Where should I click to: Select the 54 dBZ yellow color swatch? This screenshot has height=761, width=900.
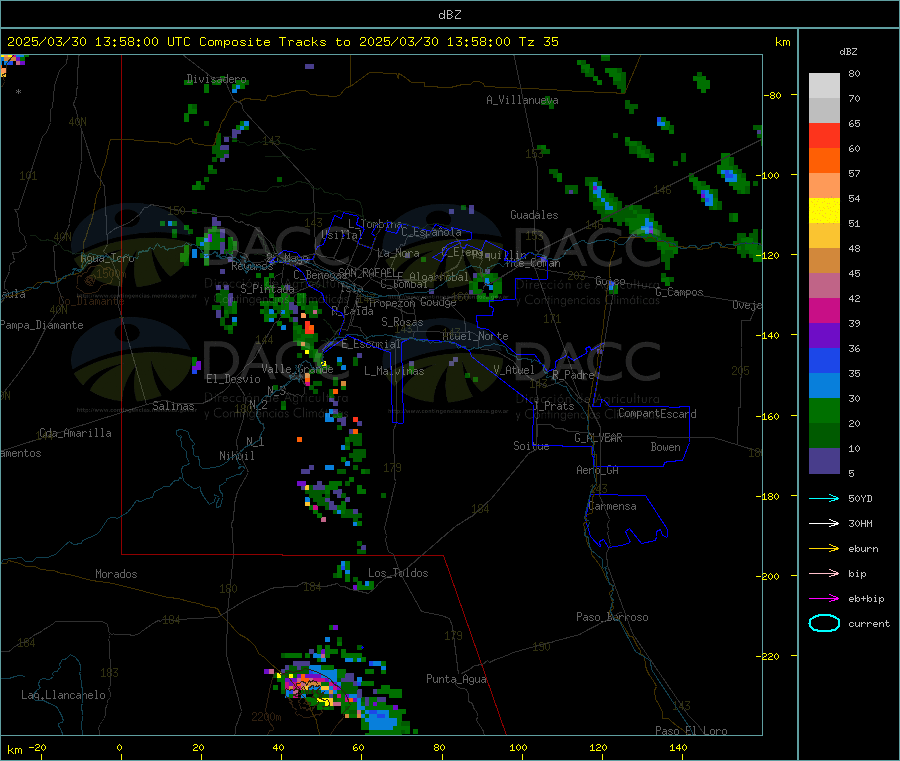pyautogui.click(x=824, y=211)
